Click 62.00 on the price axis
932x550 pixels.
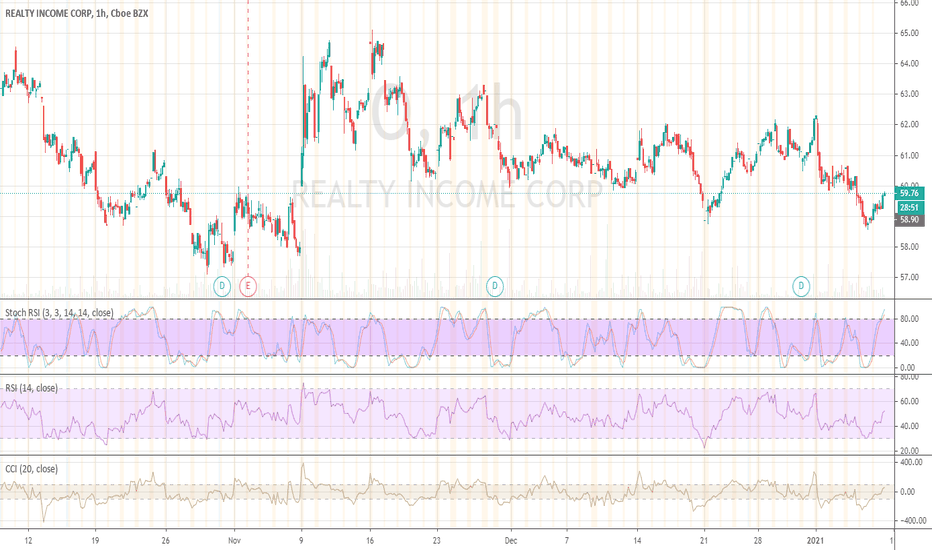(x=909, y=125)
